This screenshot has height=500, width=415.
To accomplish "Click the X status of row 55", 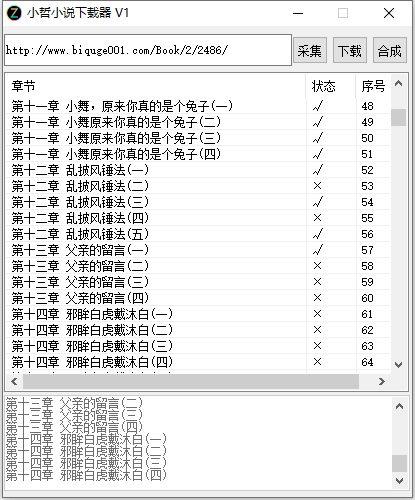I will [317, 218].
